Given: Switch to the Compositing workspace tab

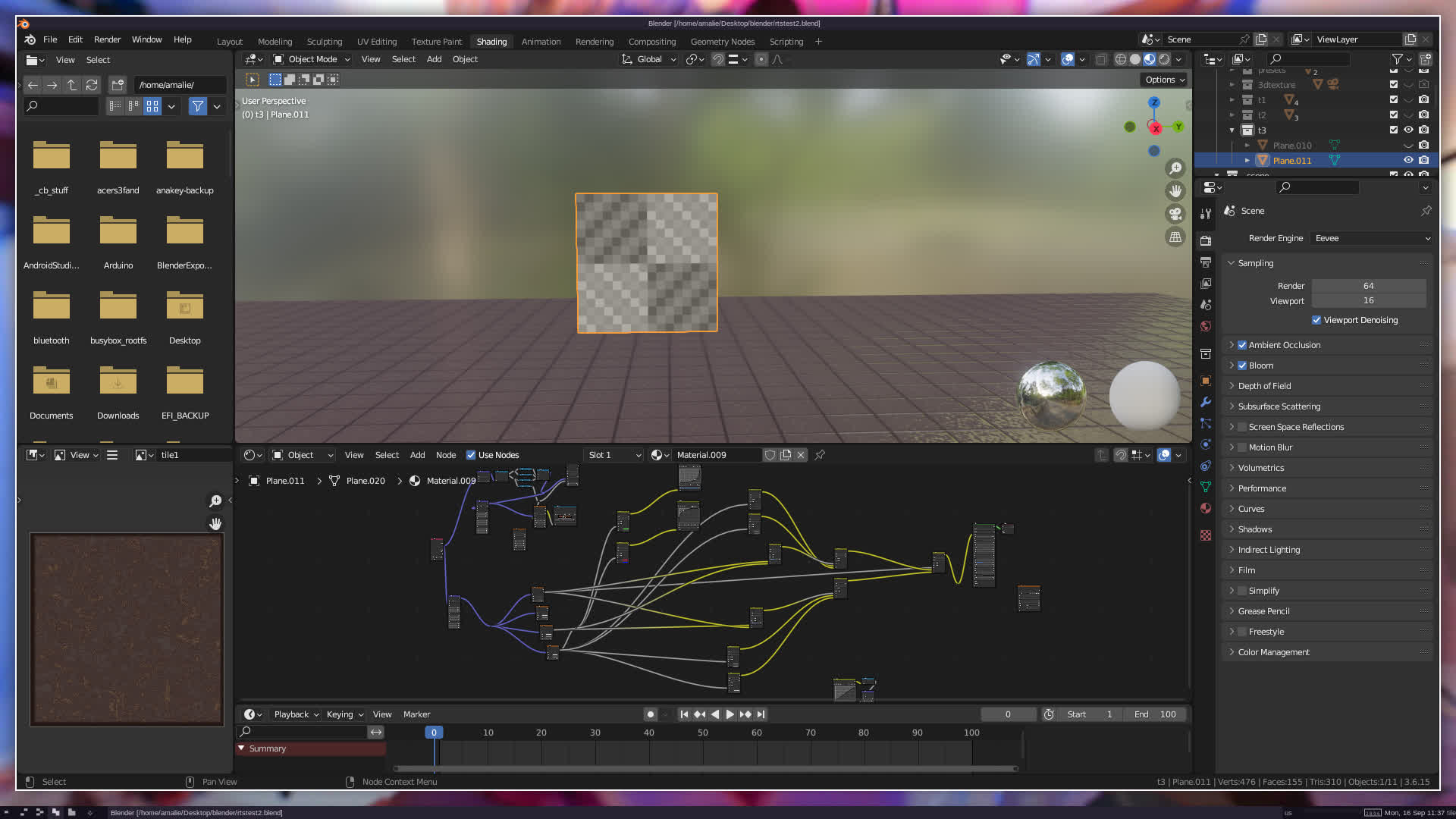Looking at the screenshot, I should (651, 42).
